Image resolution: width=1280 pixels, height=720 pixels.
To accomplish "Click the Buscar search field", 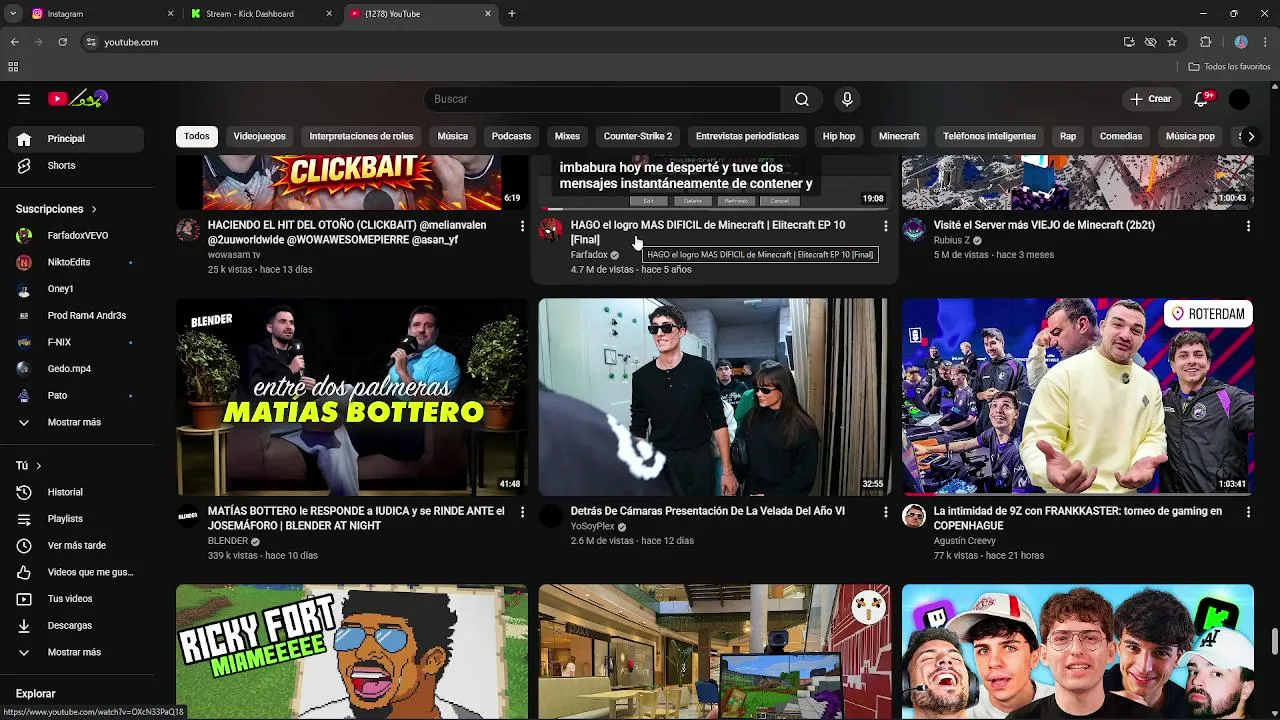I will 603,99.
